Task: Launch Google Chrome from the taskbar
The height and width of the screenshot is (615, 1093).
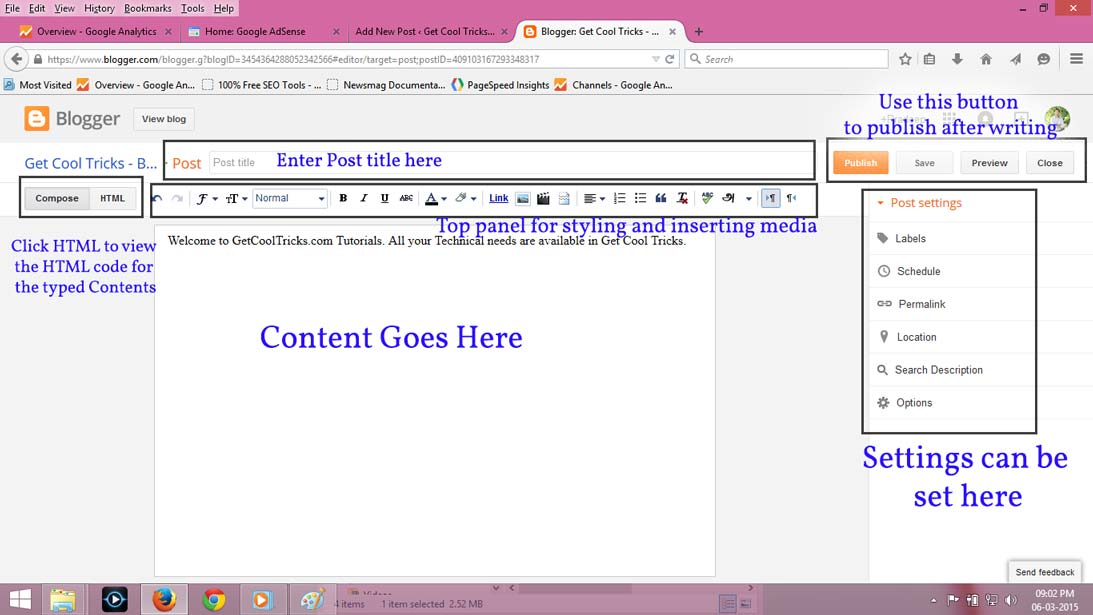Action: point(213,600)
